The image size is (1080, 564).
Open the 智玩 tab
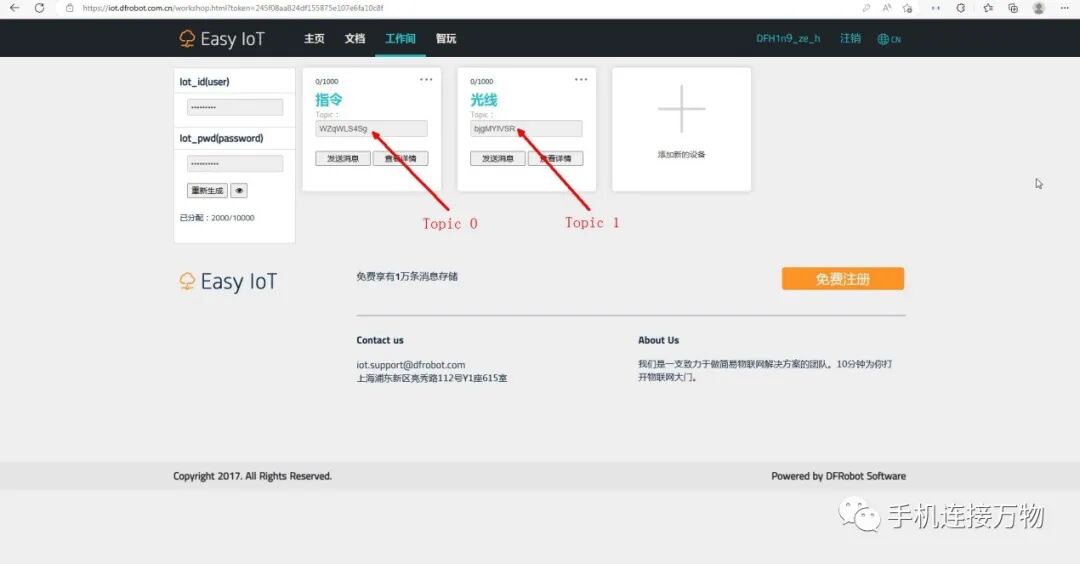click(446, 39)
